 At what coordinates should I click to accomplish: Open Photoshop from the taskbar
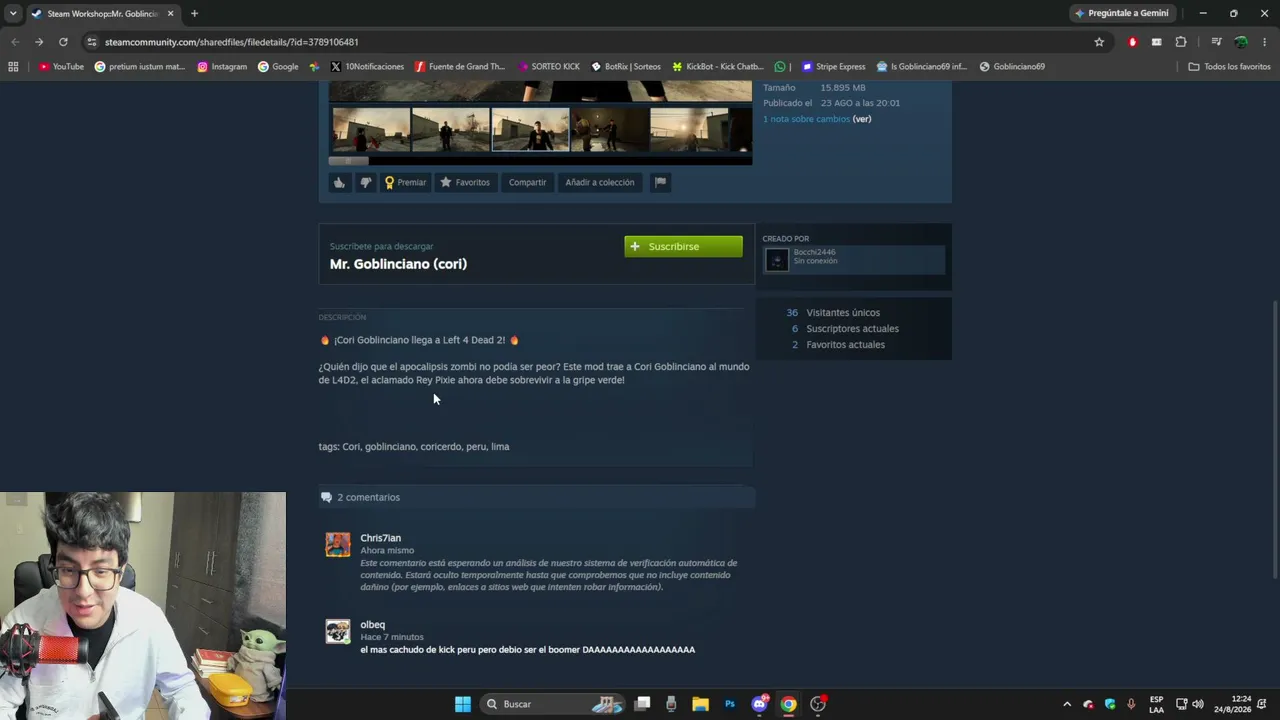[730, 704]
